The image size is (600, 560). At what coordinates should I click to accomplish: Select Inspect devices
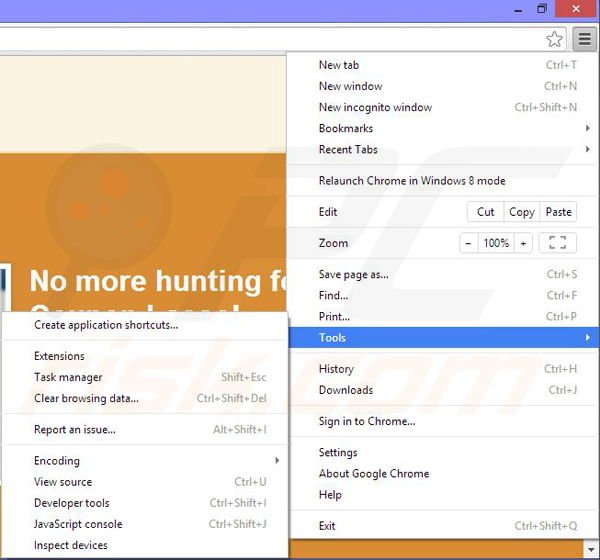(145, 545)
